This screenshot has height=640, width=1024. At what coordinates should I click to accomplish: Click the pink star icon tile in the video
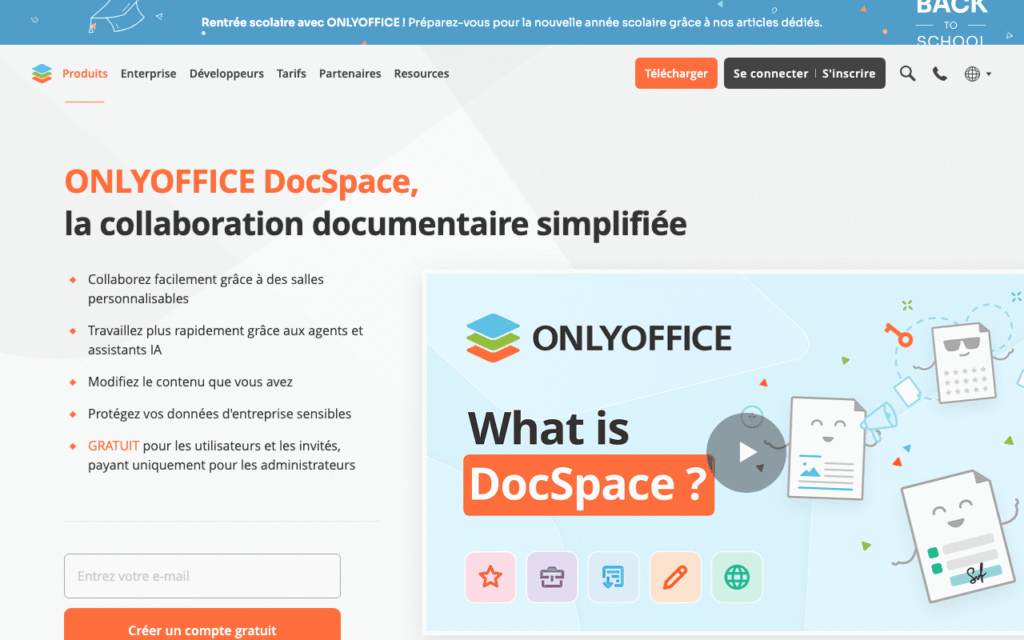point(490,577)
